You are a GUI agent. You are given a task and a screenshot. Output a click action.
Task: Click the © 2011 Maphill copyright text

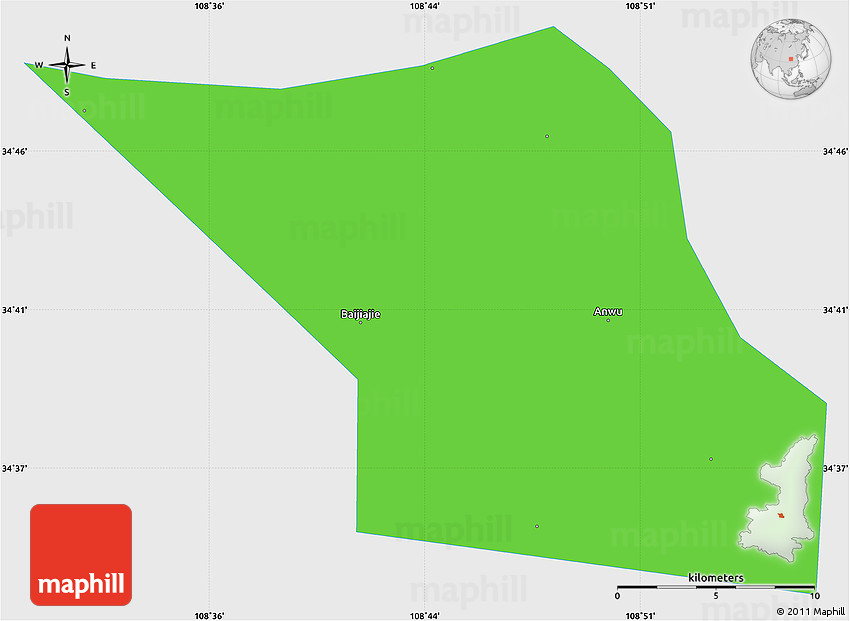coord(811,611)
